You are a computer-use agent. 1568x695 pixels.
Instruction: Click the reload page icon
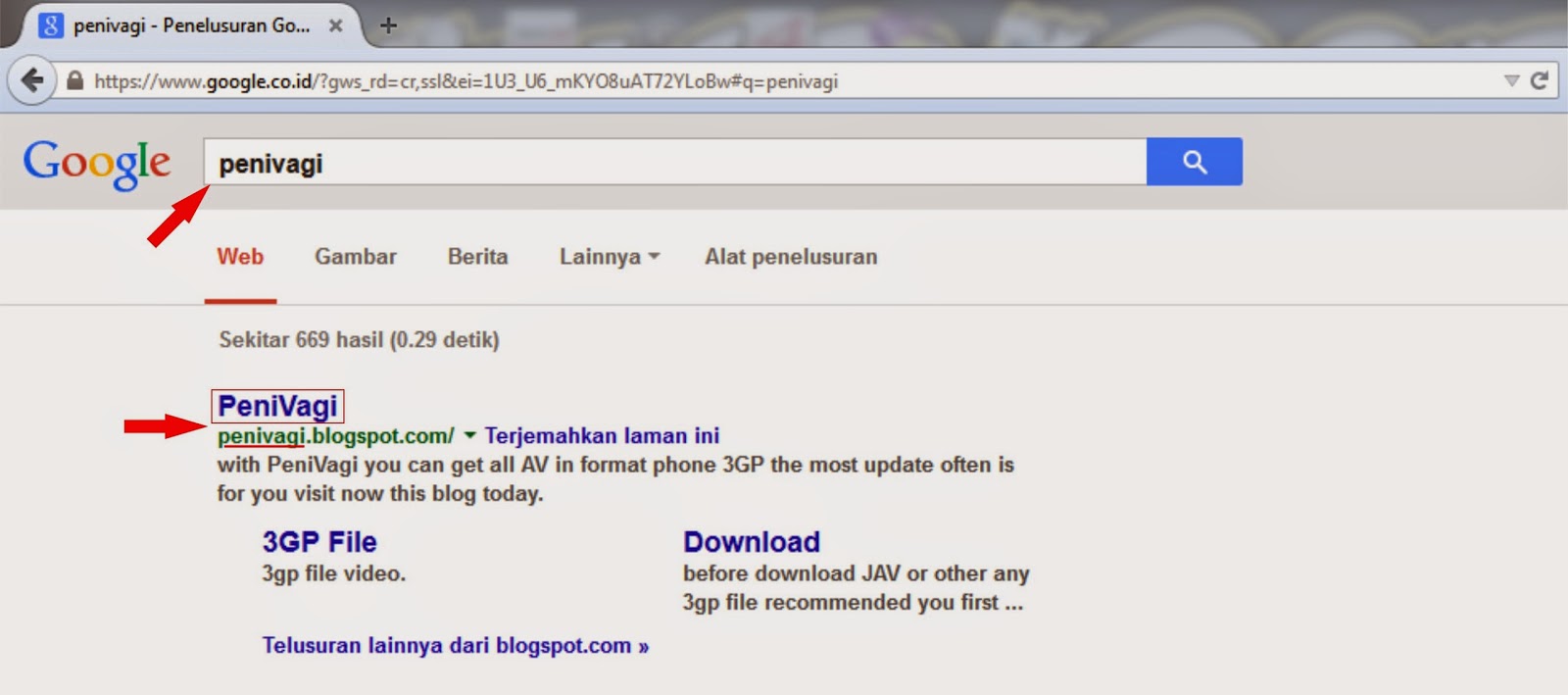click(1540, 80)
